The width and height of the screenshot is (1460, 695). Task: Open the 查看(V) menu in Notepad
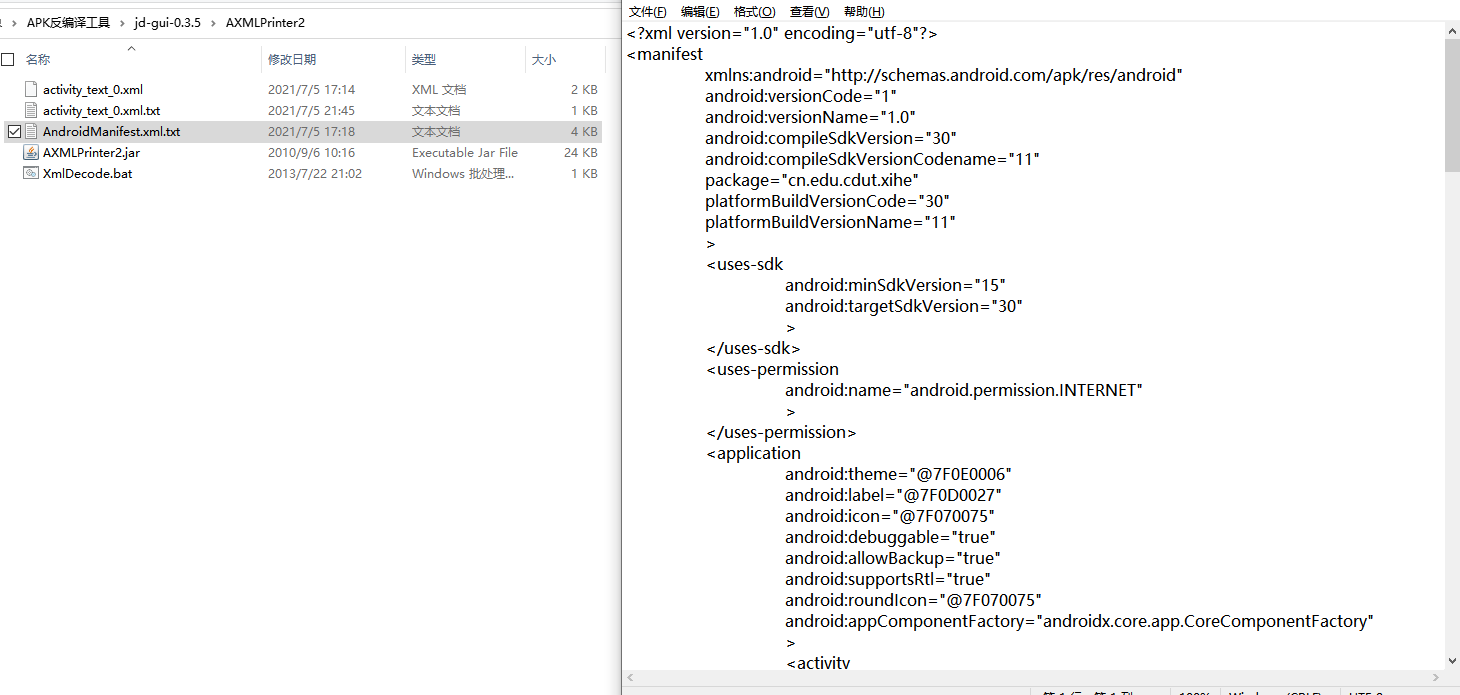click(x=809, y=12)
